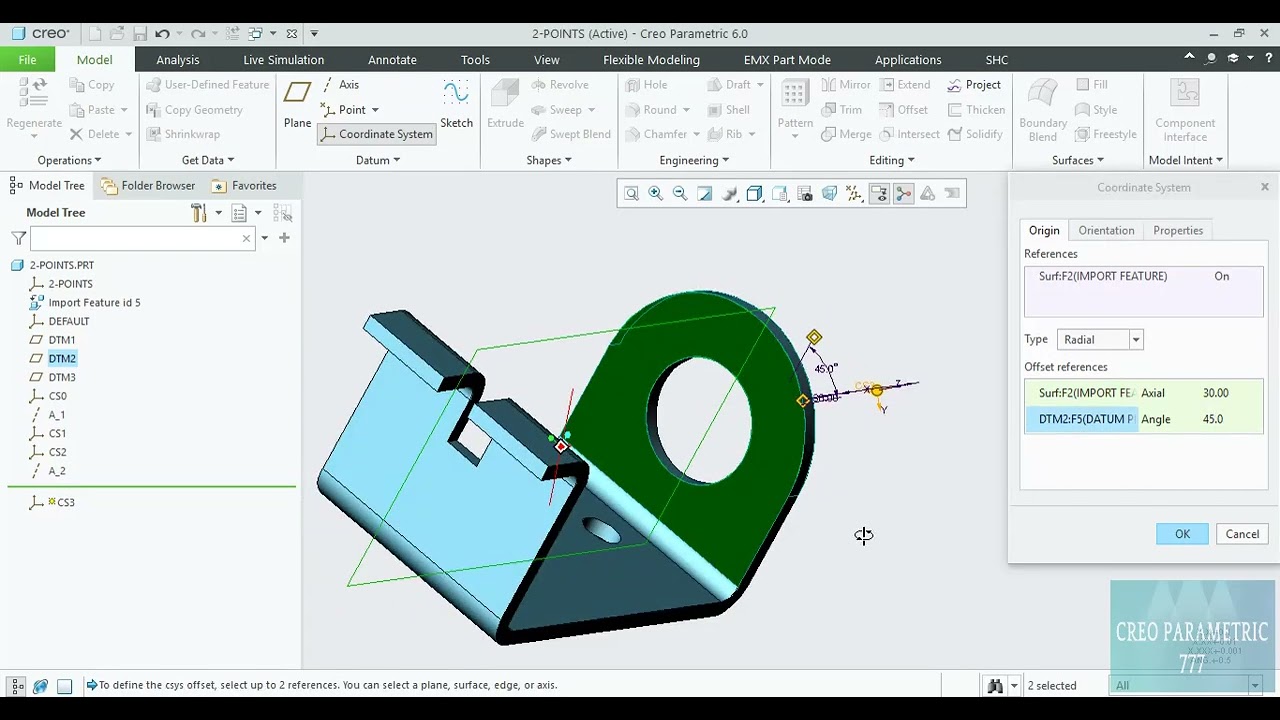Viewport: 1280px width, 720px height.
Task: Click Angle offset value 45.0
Action: pos(1212,420)
